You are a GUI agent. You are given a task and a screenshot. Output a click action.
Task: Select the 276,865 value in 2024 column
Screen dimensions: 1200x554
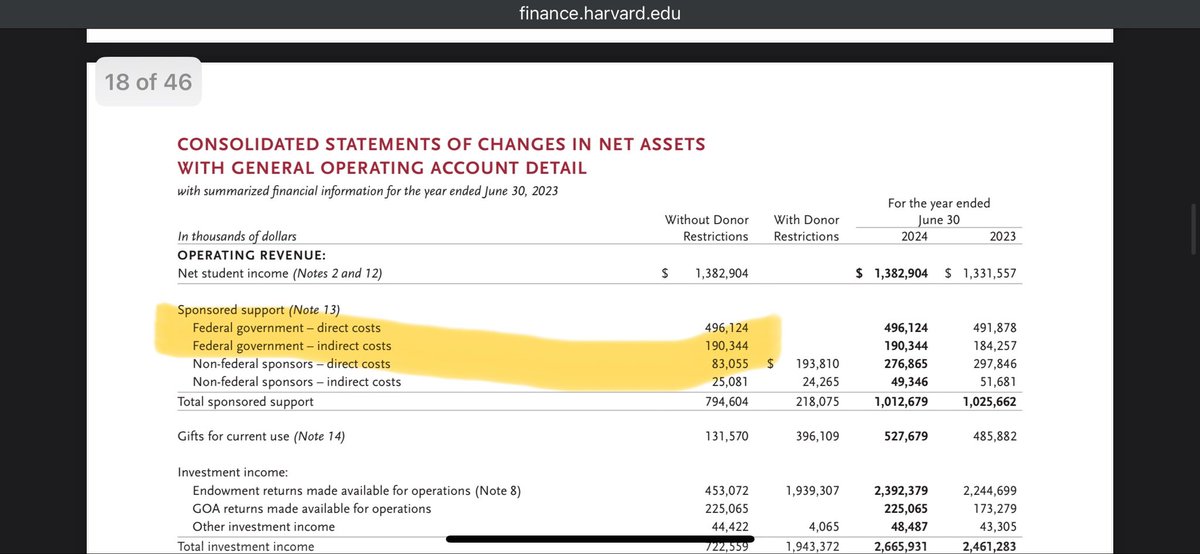point(906,364)
